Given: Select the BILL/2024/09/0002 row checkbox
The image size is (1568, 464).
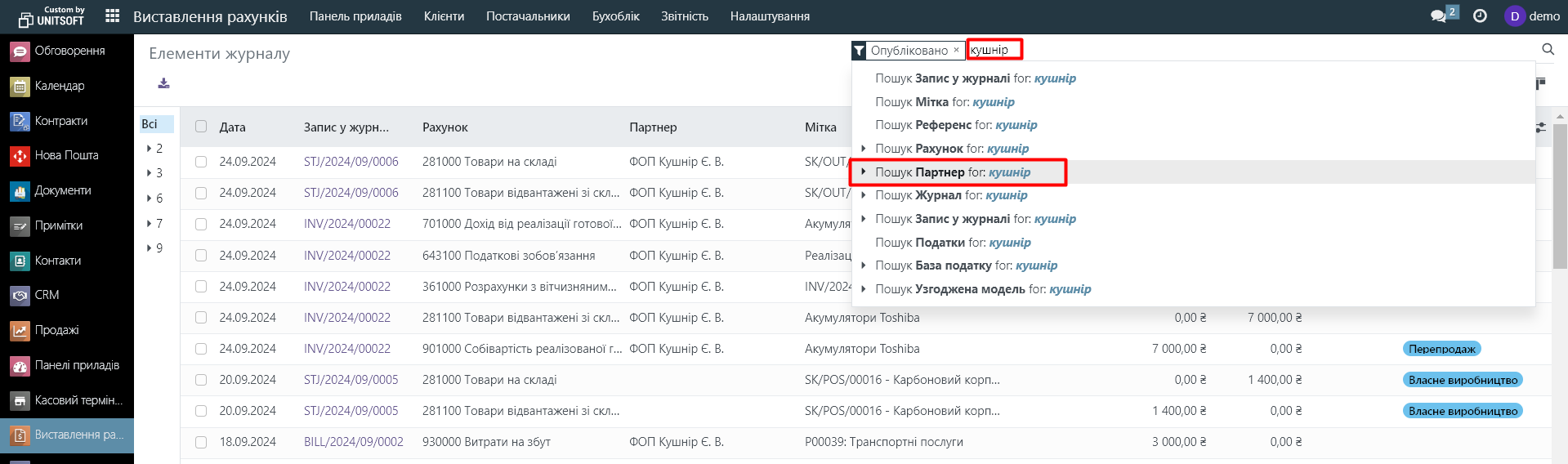Looking at the screenshot, I should click(201, 442).
